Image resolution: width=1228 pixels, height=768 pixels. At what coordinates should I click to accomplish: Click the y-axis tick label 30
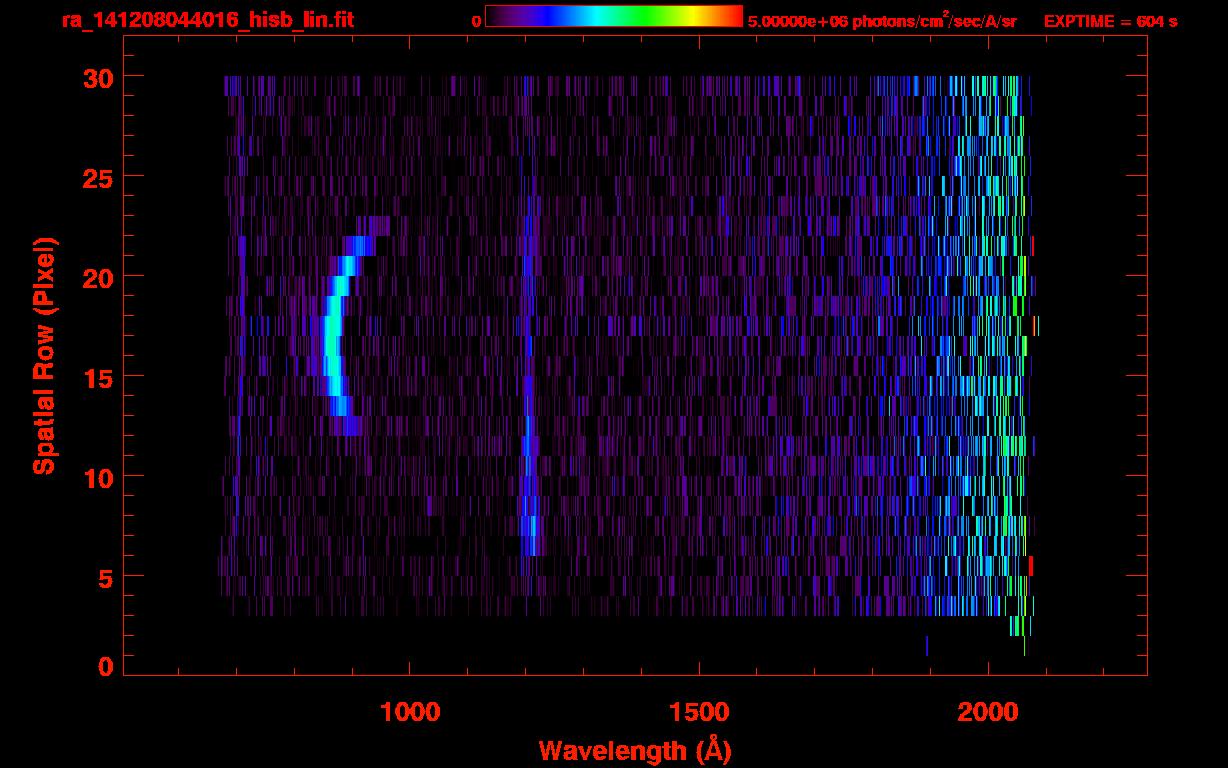pos(99,77)
